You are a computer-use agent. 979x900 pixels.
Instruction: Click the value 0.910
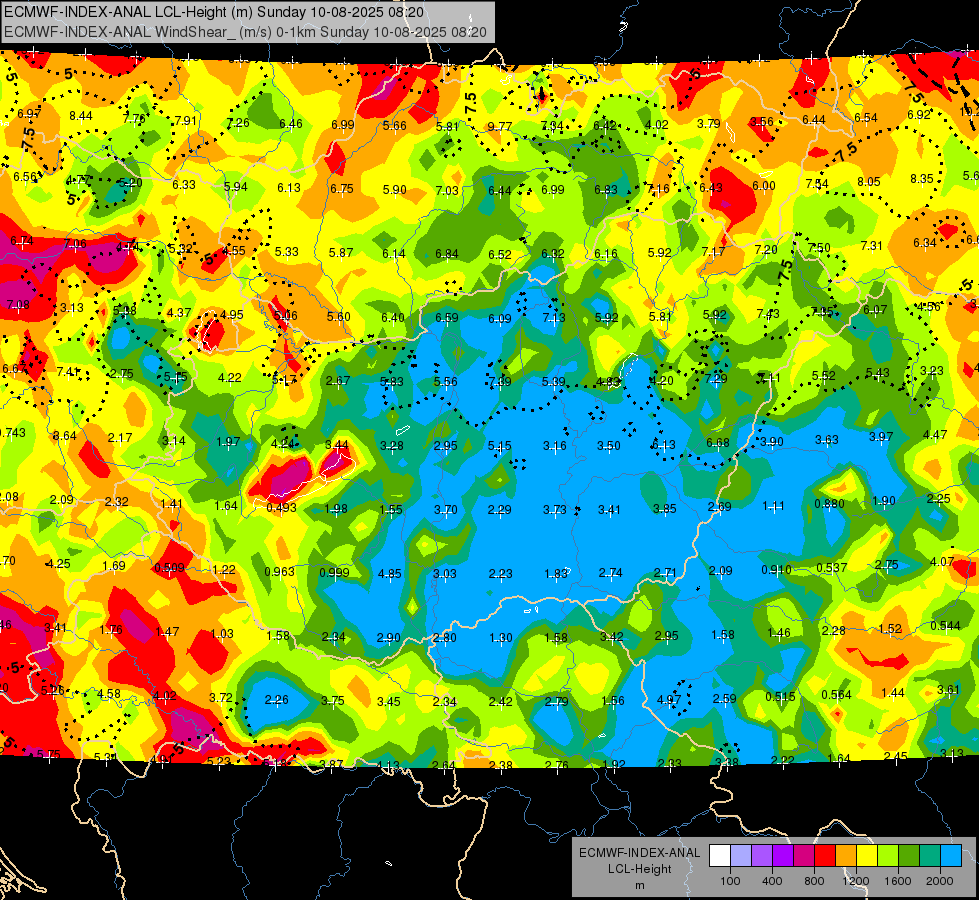pyautogui.click(x=776, y=570)
